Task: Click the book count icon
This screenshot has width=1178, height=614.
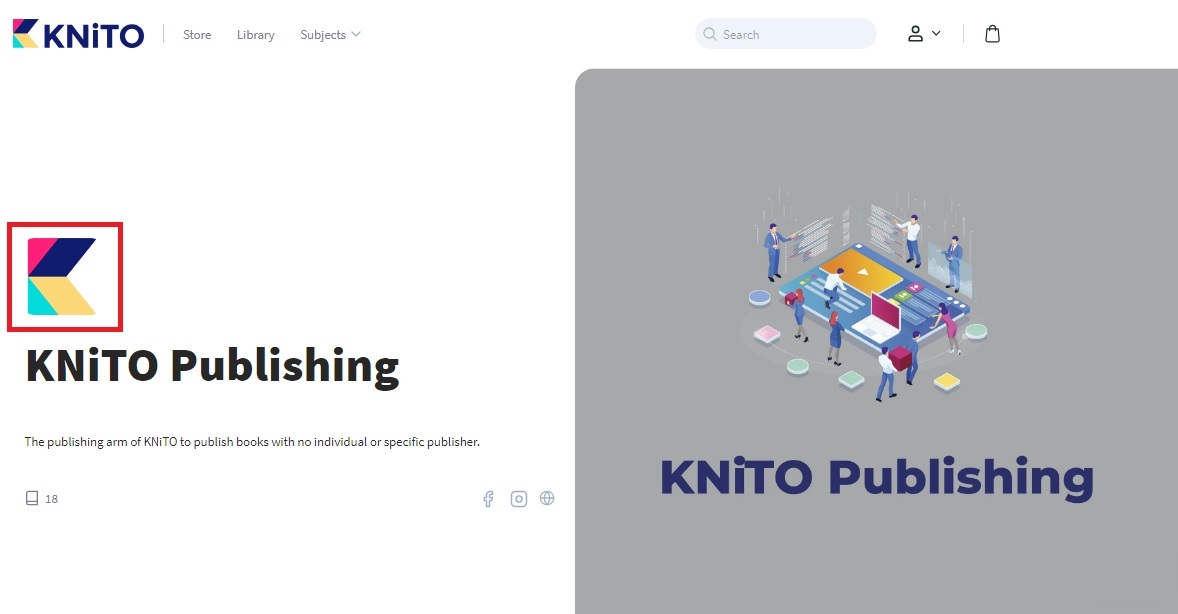Action: pyautogui.click(x=32, y=498)
